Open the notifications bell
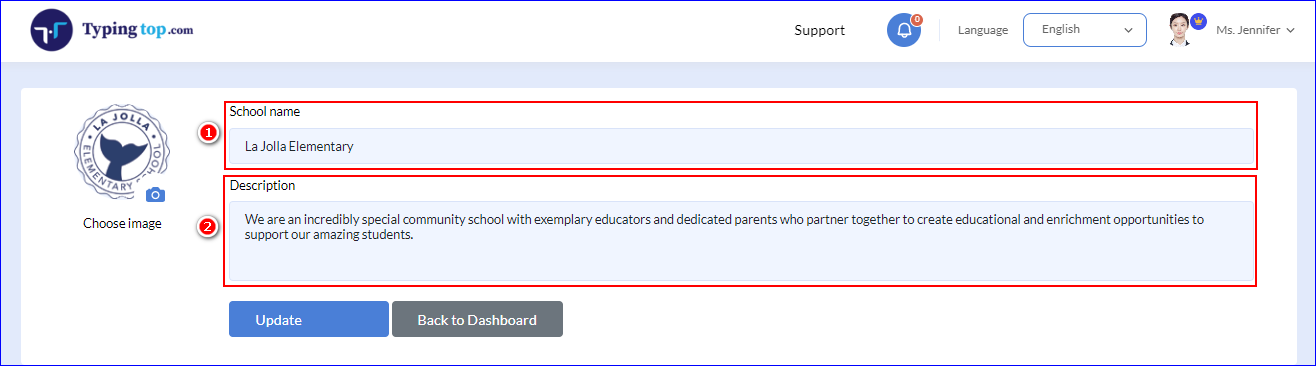 (x=904, y=30)
